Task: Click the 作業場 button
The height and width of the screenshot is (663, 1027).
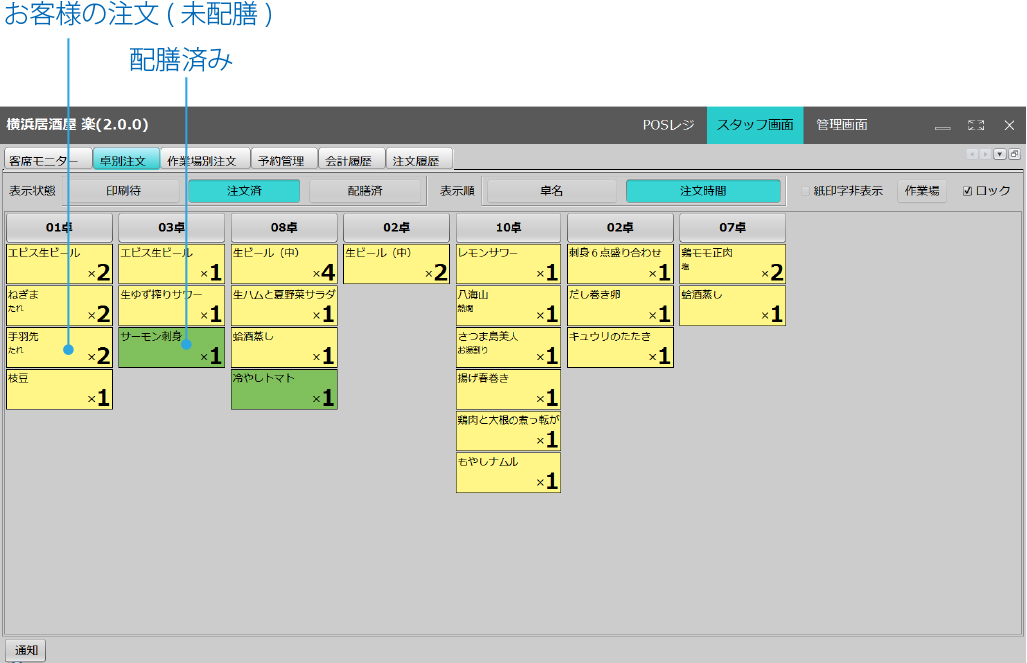Action: coord(921,191)
